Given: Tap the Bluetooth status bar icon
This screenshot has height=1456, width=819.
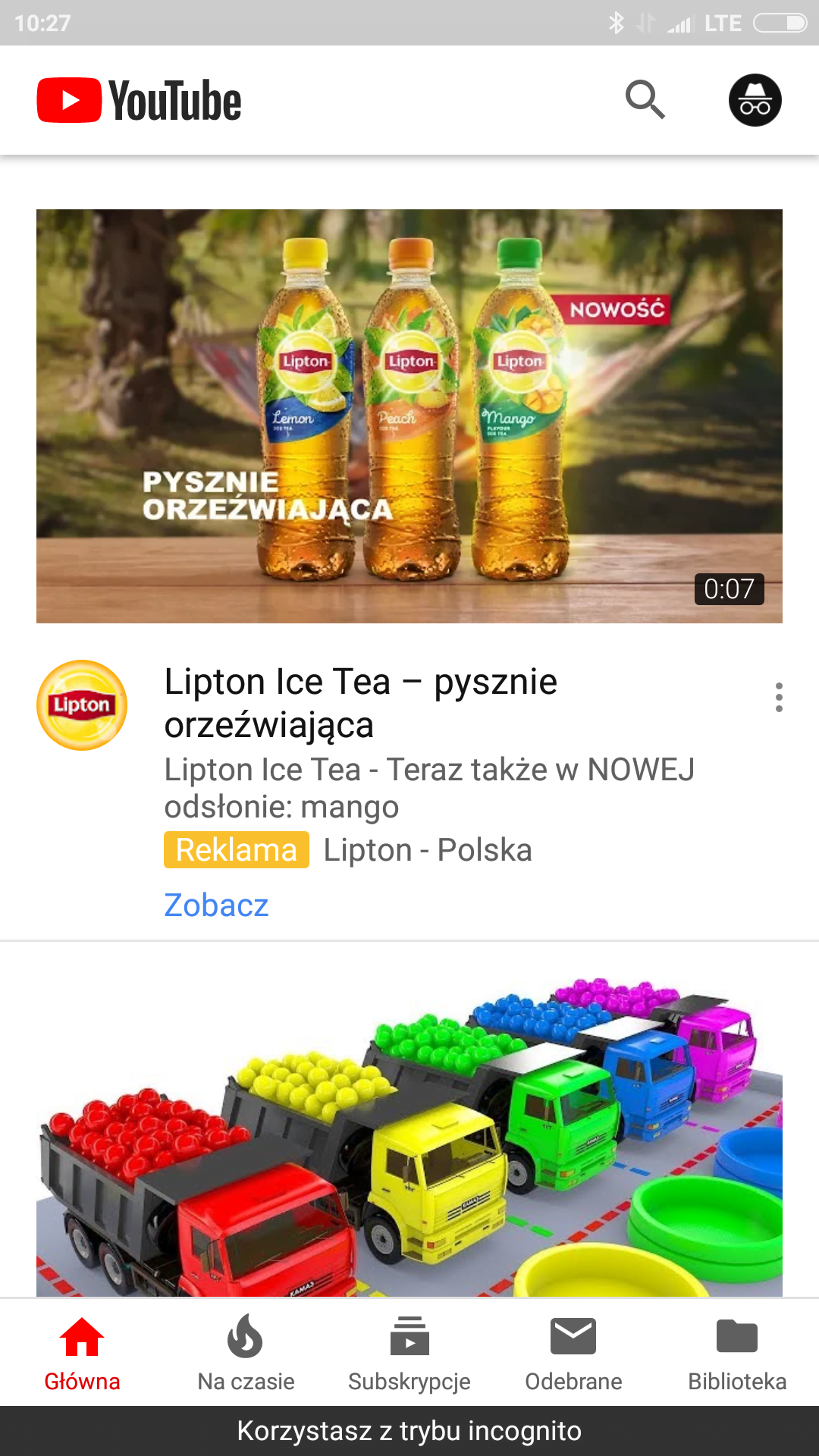Looking at the screenshot, I should 617,23.
